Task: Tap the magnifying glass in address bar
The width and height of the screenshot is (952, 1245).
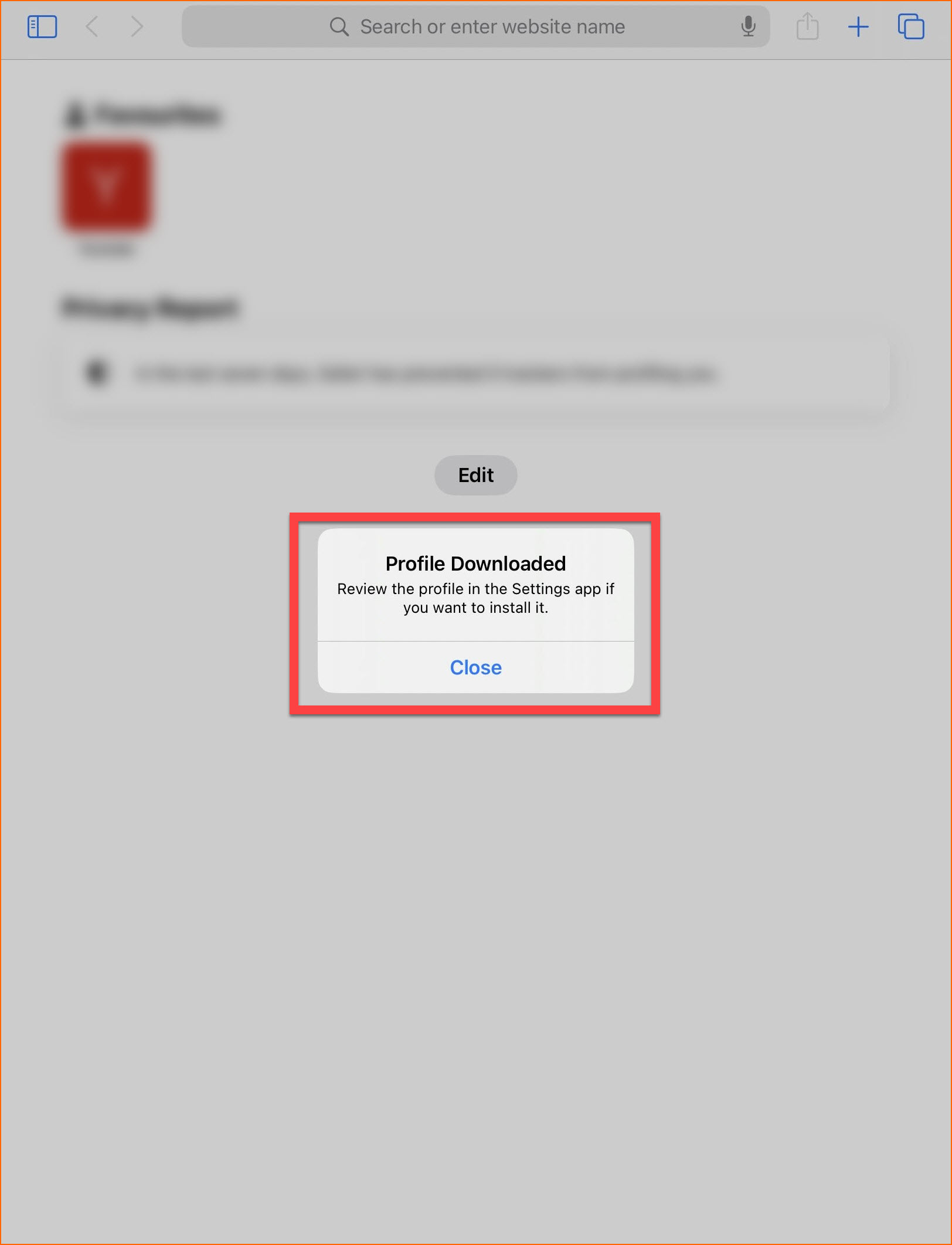Action: pyautogui.click(x=339, y=26)
